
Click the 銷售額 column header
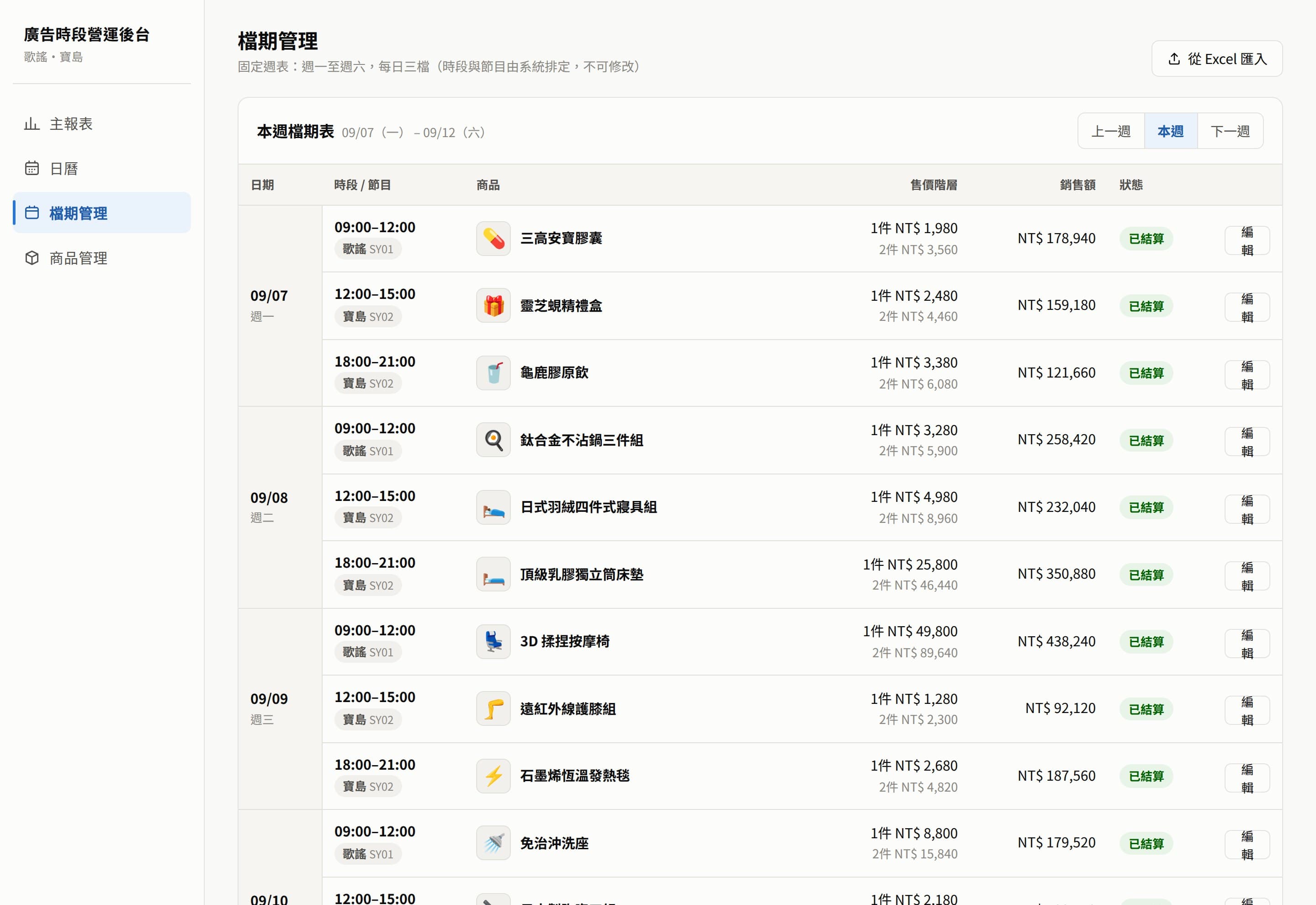[1077, 185]
